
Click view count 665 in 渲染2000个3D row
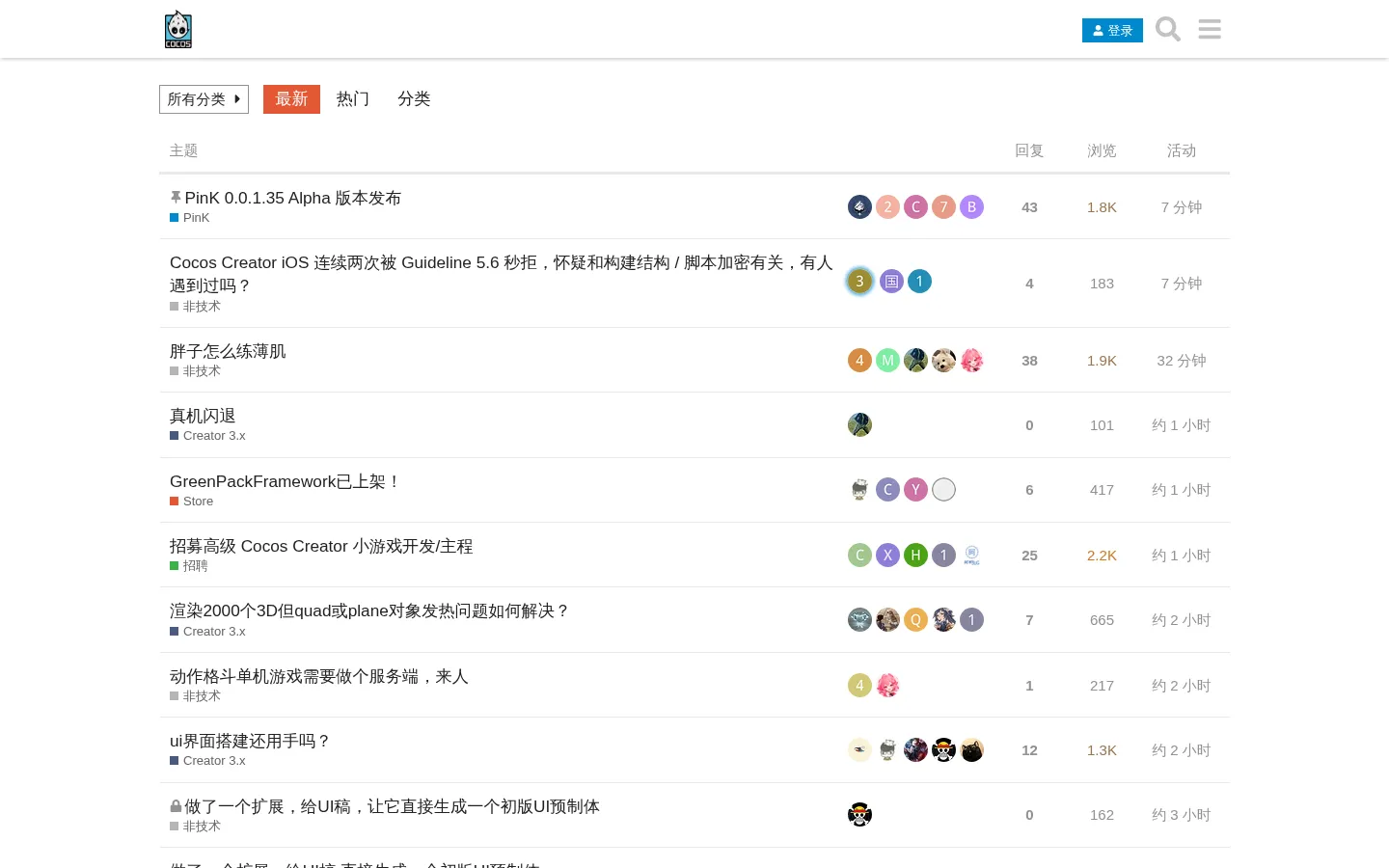tap(1102, 620)
